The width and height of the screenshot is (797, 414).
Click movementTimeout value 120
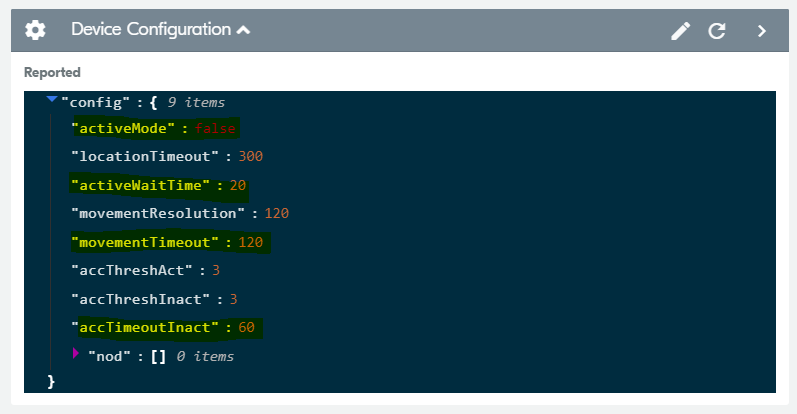(251, 242)
